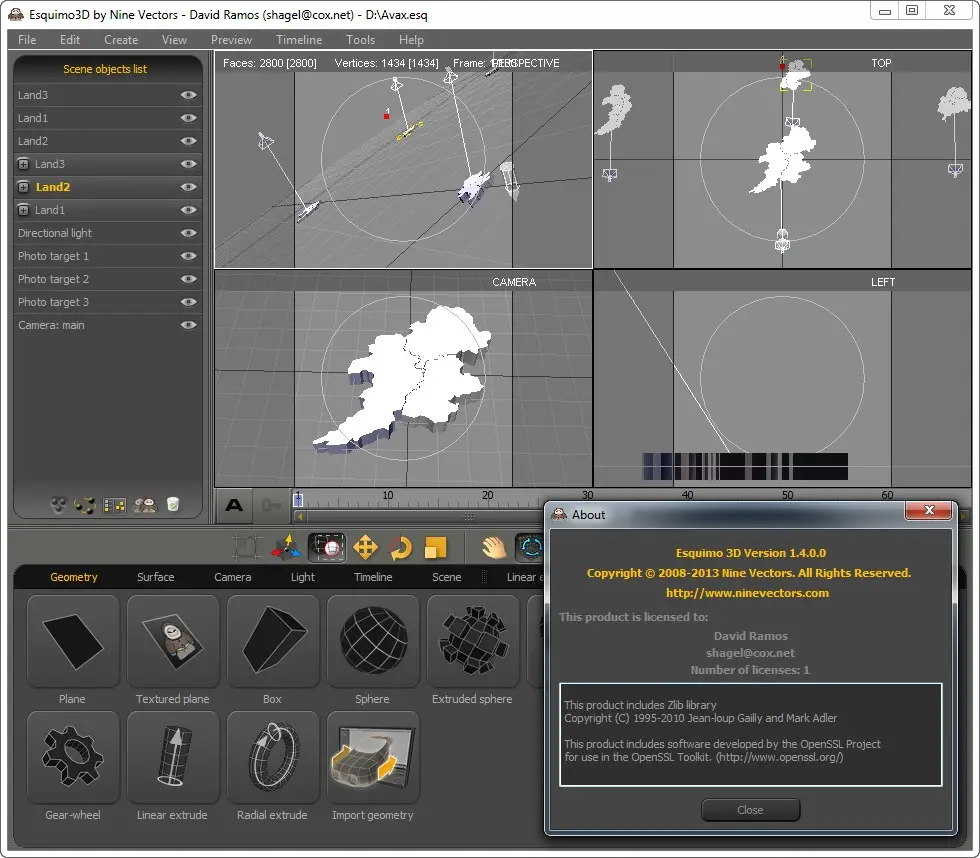Switch to the Geometry tab
This screenshot has height=858, width=980.
pos(74,577)
